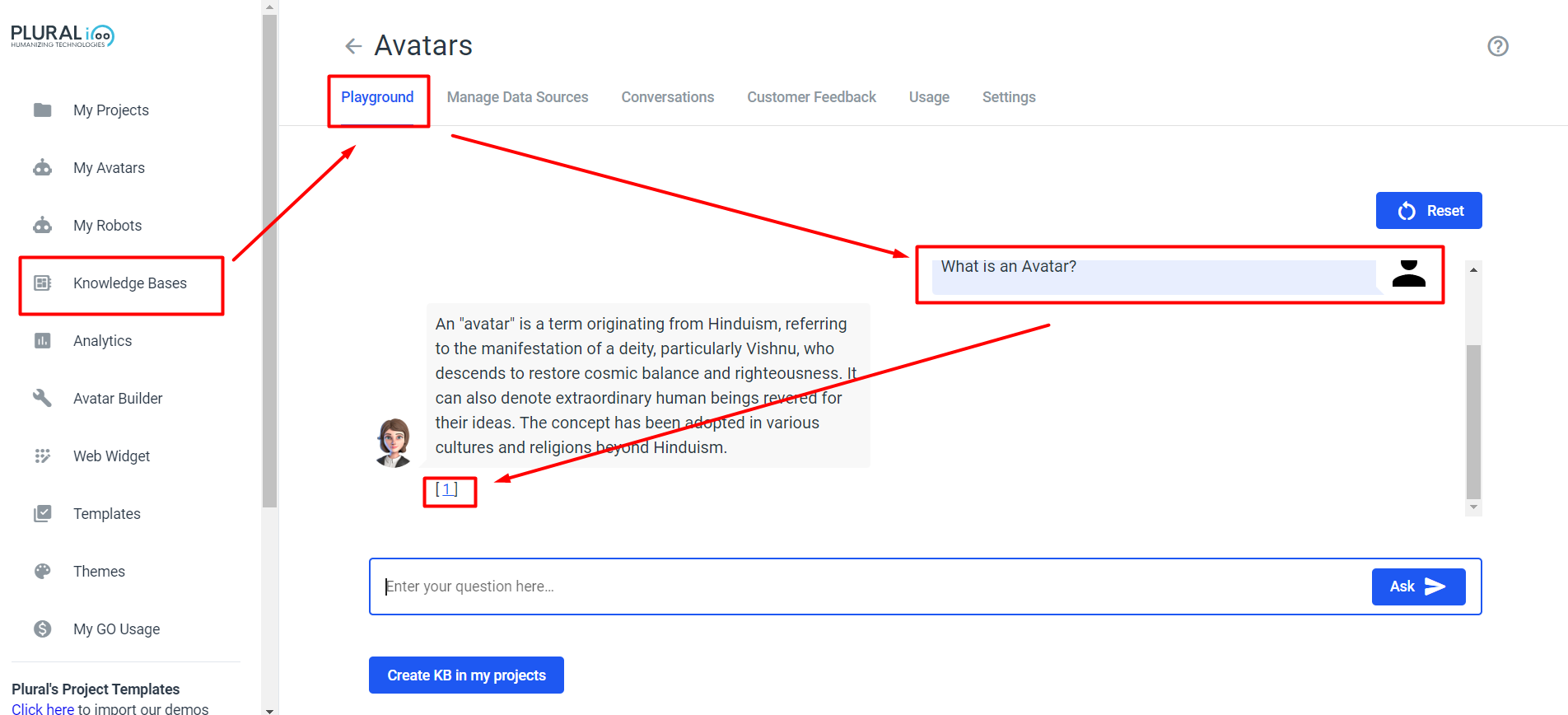
Task: Click the user silhouette icon in chat
Action: tap(1409, 273)
